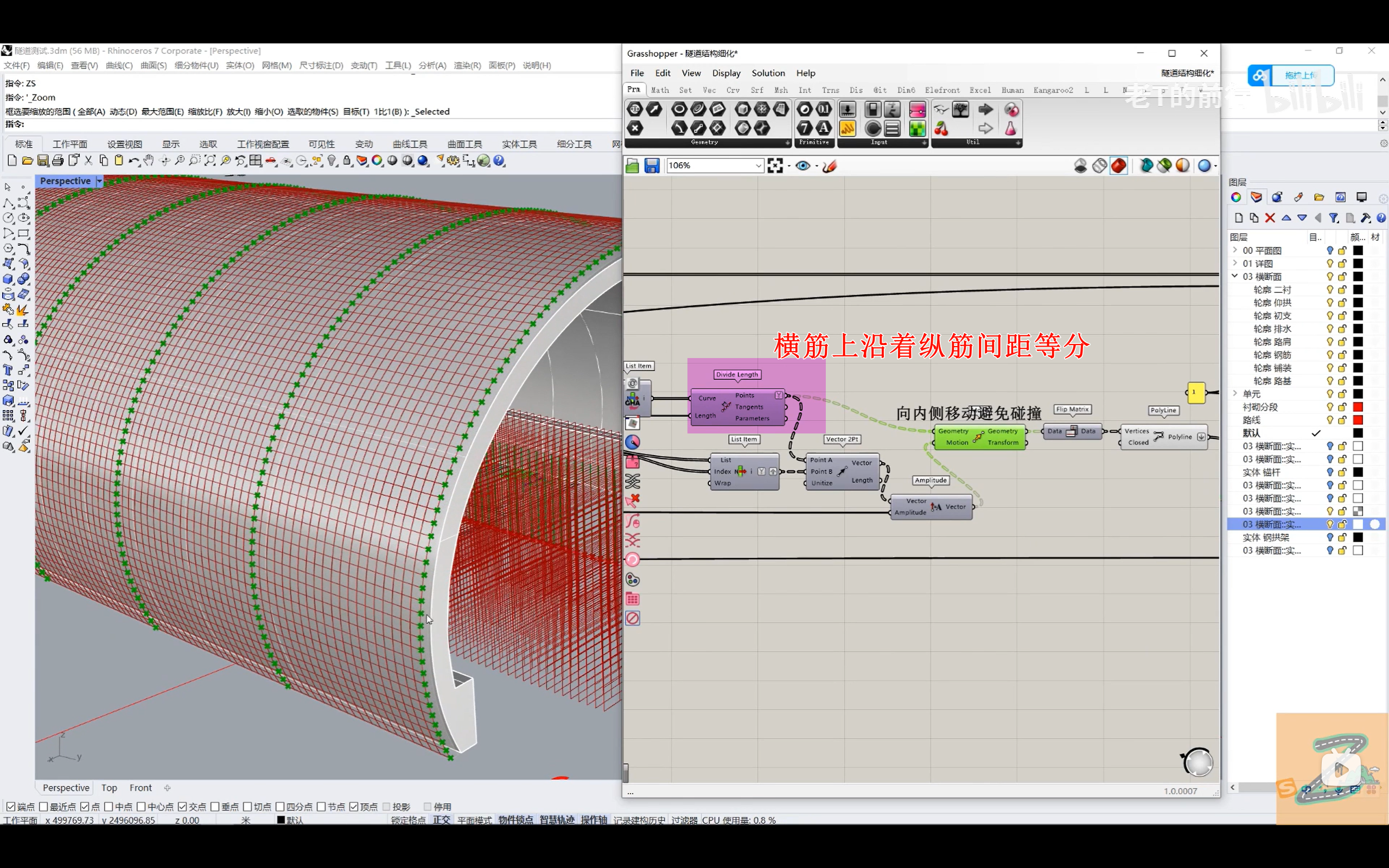Click the Grasshopper save file icon

[x=652, y=166]
